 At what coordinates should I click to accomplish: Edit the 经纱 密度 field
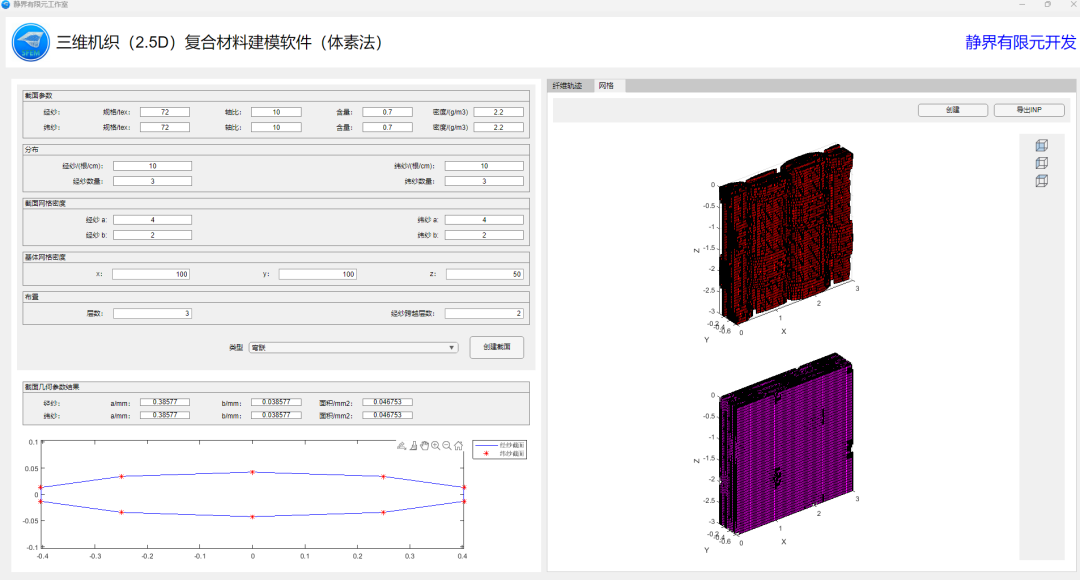tap(499, 112)
